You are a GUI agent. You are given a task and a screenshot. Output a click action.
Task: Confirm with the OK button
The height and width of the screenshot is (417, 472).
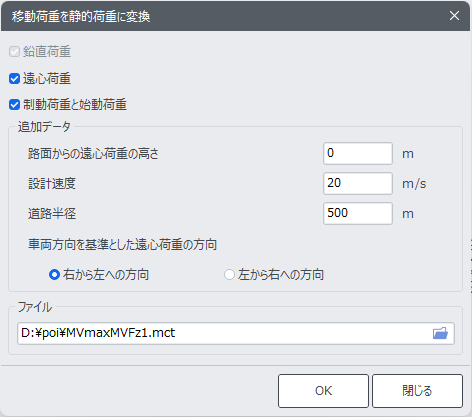(x=323, y=391)
